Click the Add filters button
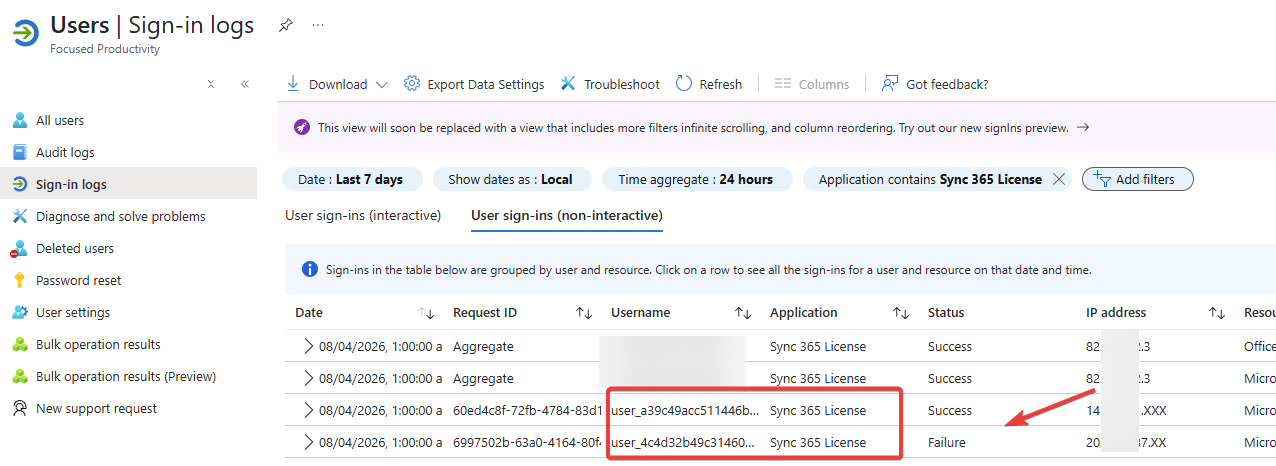 1137,179
